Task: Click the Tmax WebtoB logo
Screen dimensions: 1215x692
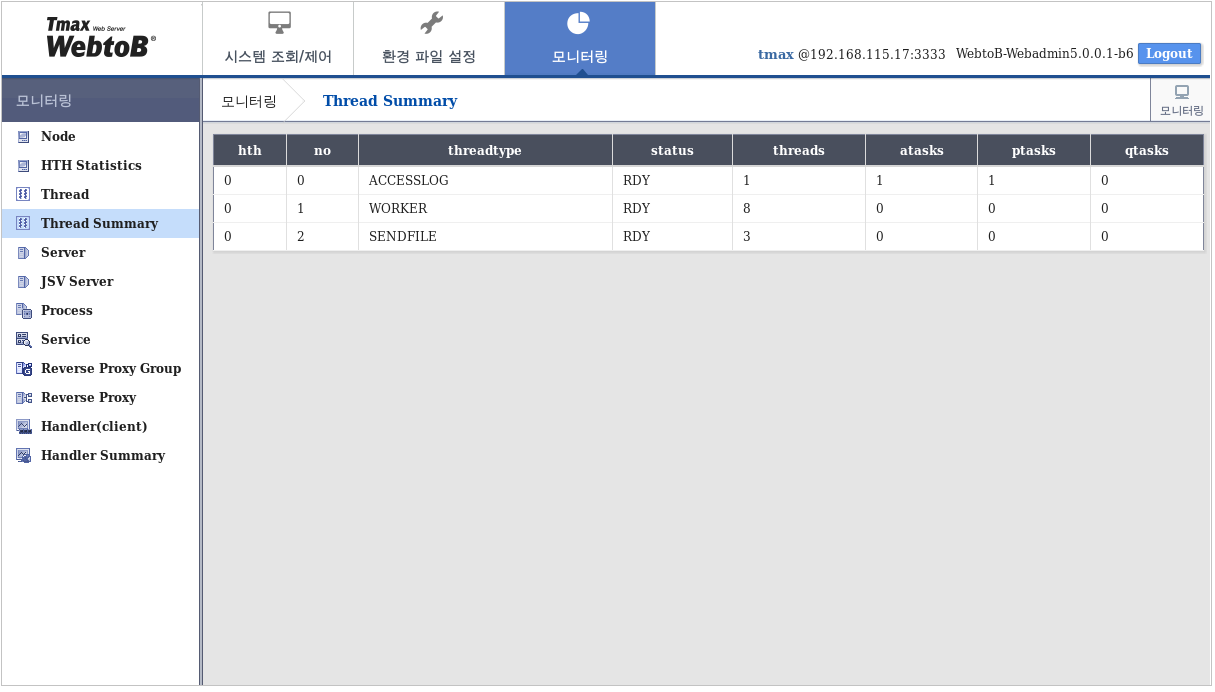Action: (100, 38)
